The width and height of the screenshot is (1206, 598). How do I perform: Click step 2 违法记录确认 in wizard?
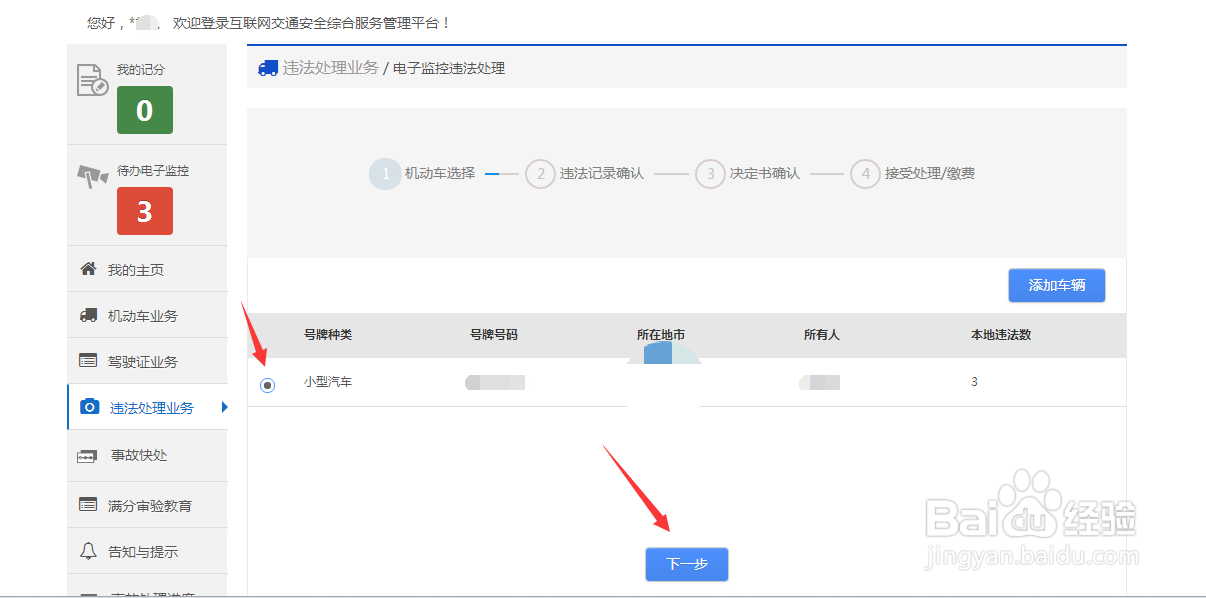[540, 173]
